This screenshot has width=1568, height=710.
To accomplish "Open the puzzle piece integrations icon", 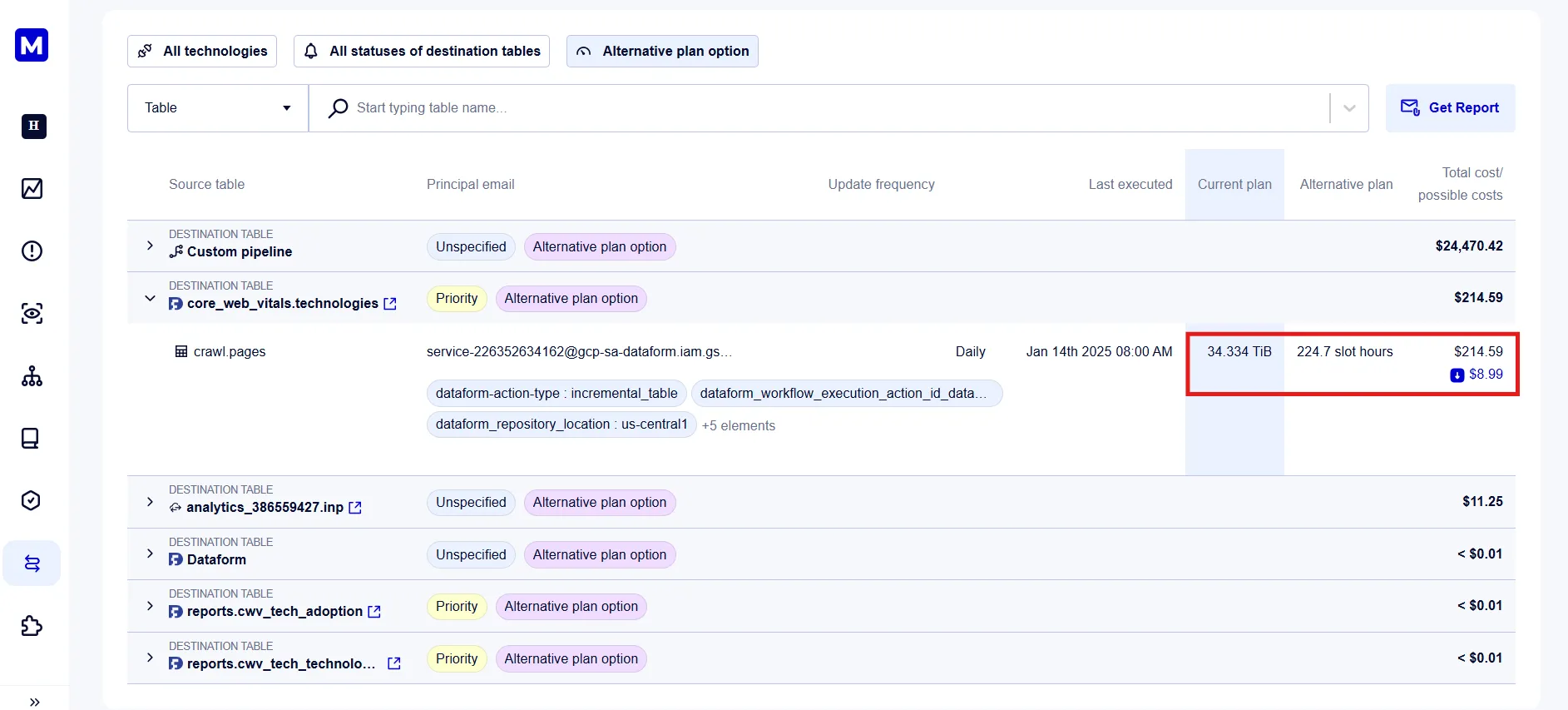I will pos(32,626).
